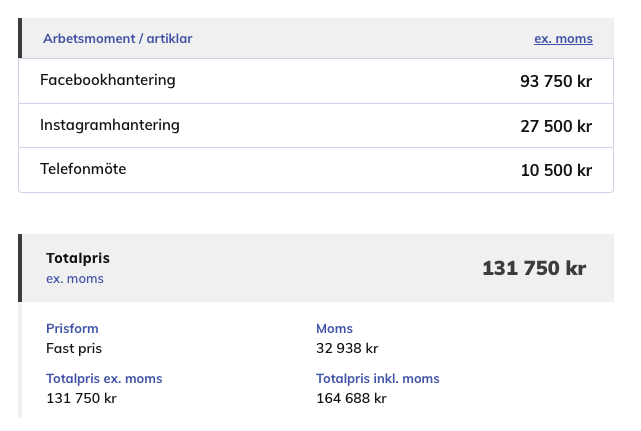This screenshot has height=431, width=641.
Task: Click the 32 938 kr moms value
Action: click(x=347, y=348)
